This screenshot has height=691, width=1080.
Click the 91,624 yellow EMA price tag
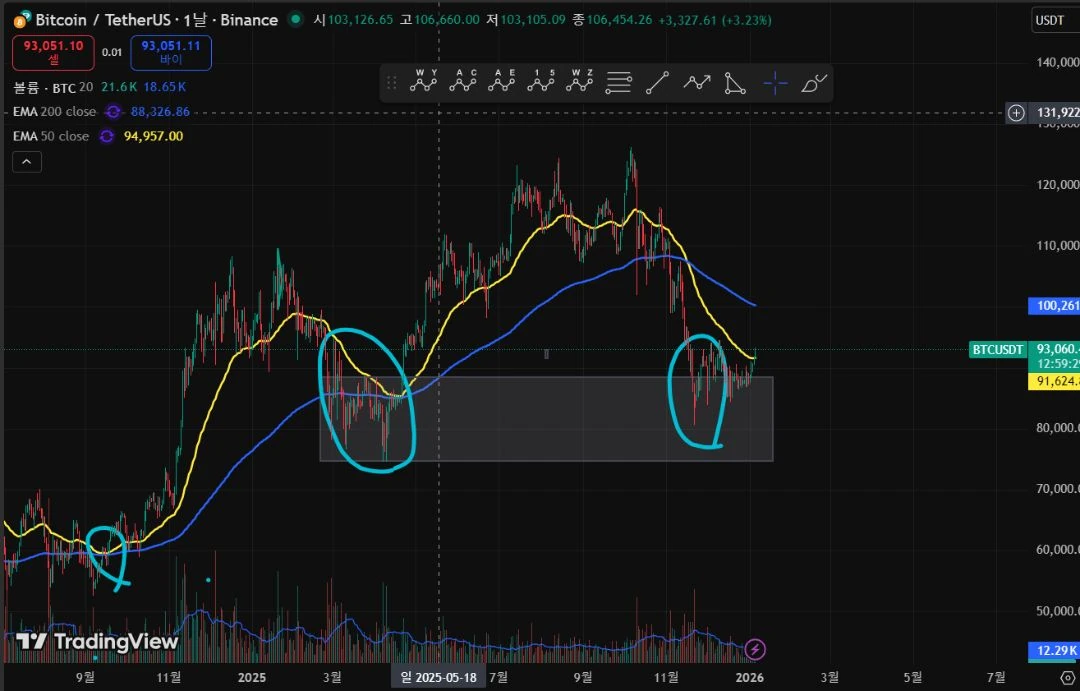click(x=1054, y=381)
